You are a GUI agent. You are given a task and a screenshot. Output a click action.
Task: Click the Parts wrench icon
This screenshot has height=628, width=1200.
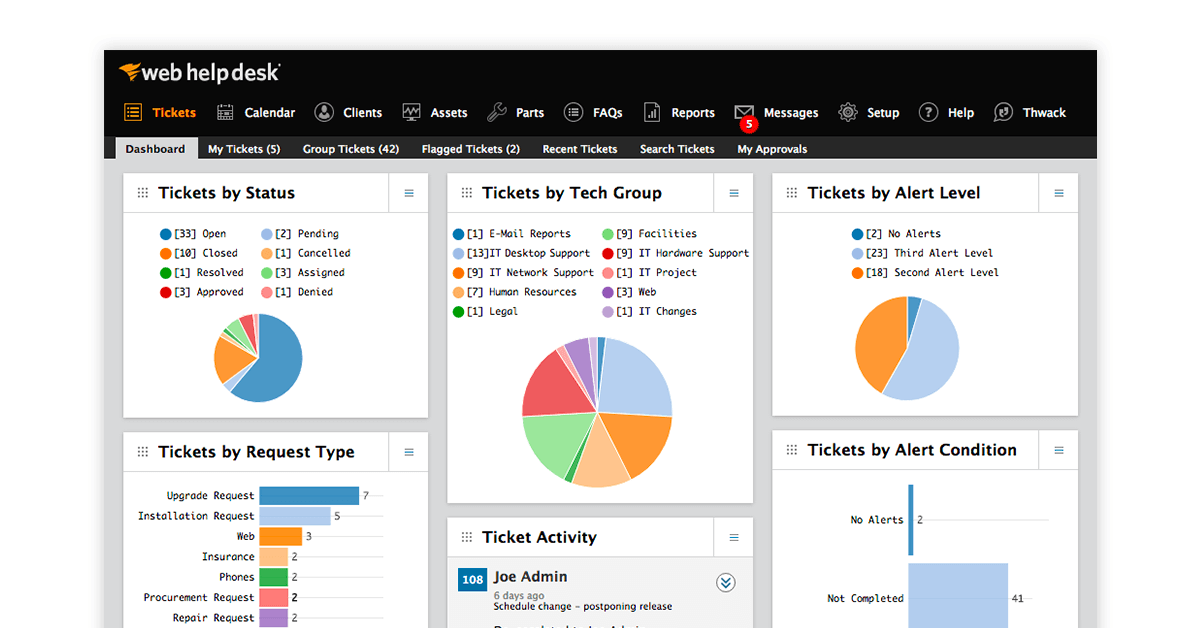click(497, 113)
